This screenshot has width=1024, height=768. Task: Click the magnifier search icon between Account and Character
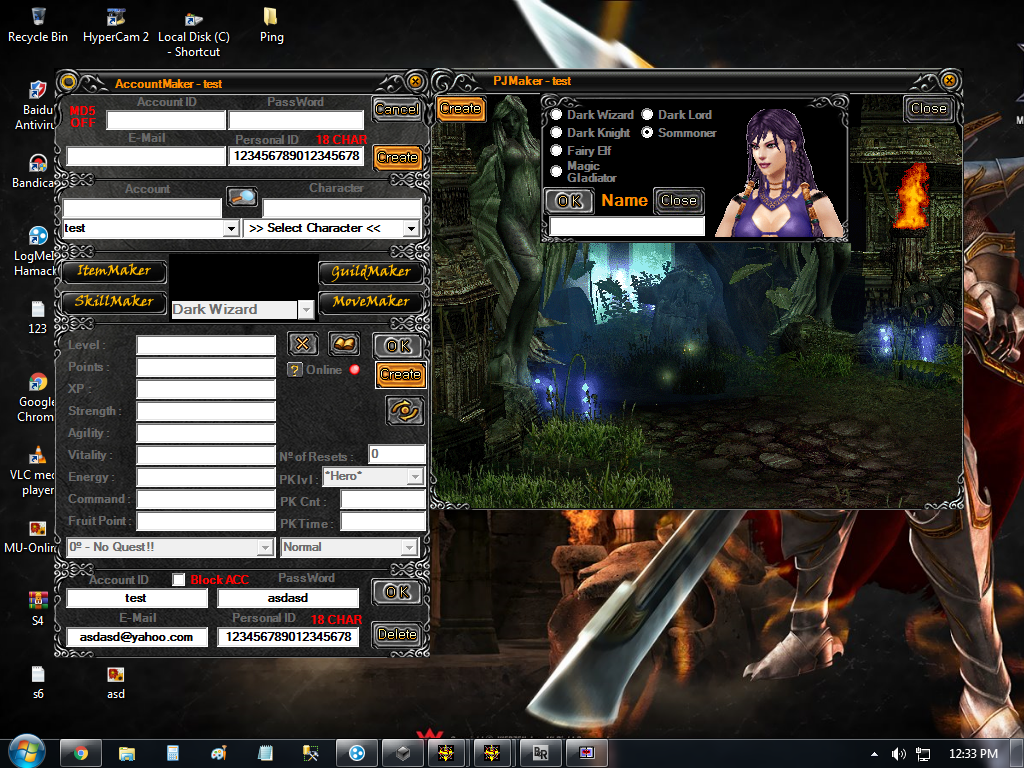pos(242,197)
